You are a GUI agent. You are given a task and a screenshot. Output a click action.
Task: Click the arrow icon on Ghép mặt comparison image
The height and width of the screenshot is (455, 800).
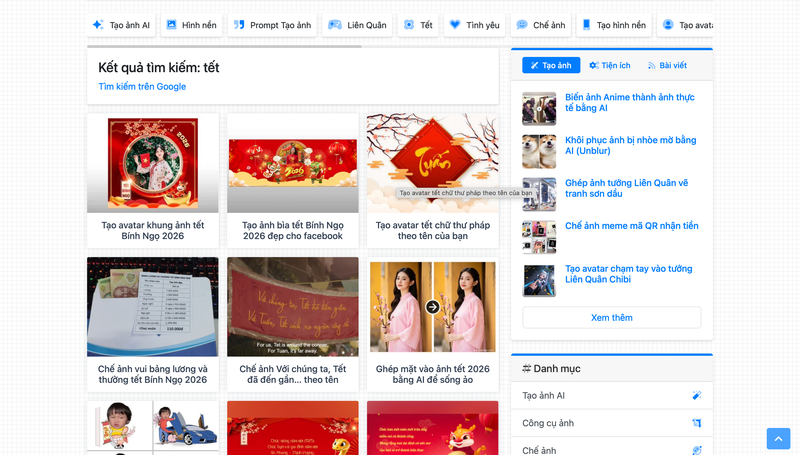click(x=433, y=307)
